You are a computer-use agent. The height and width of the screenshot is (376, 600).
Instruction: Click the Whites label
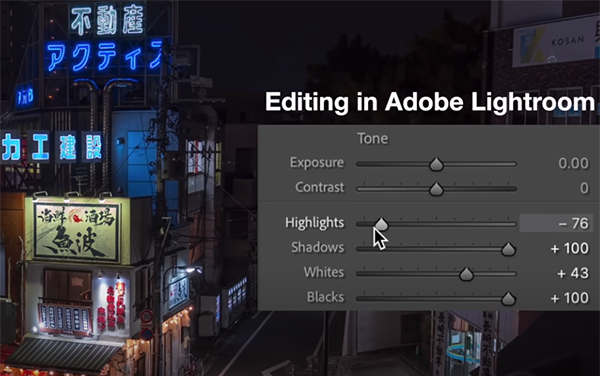pyautogui.click(x=324, y=272)
